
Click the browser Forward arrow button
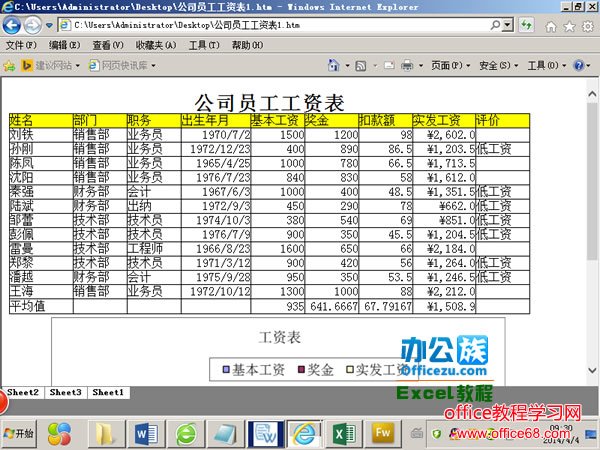point(33,26)
